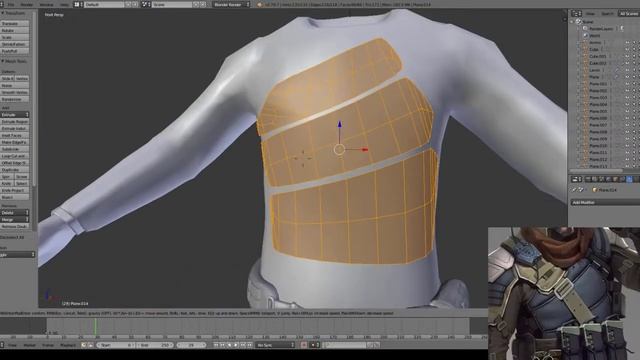This screenshot has height=360, width=640.
Task: Open the timeline Playback menu
Action: tap(68, 345)
